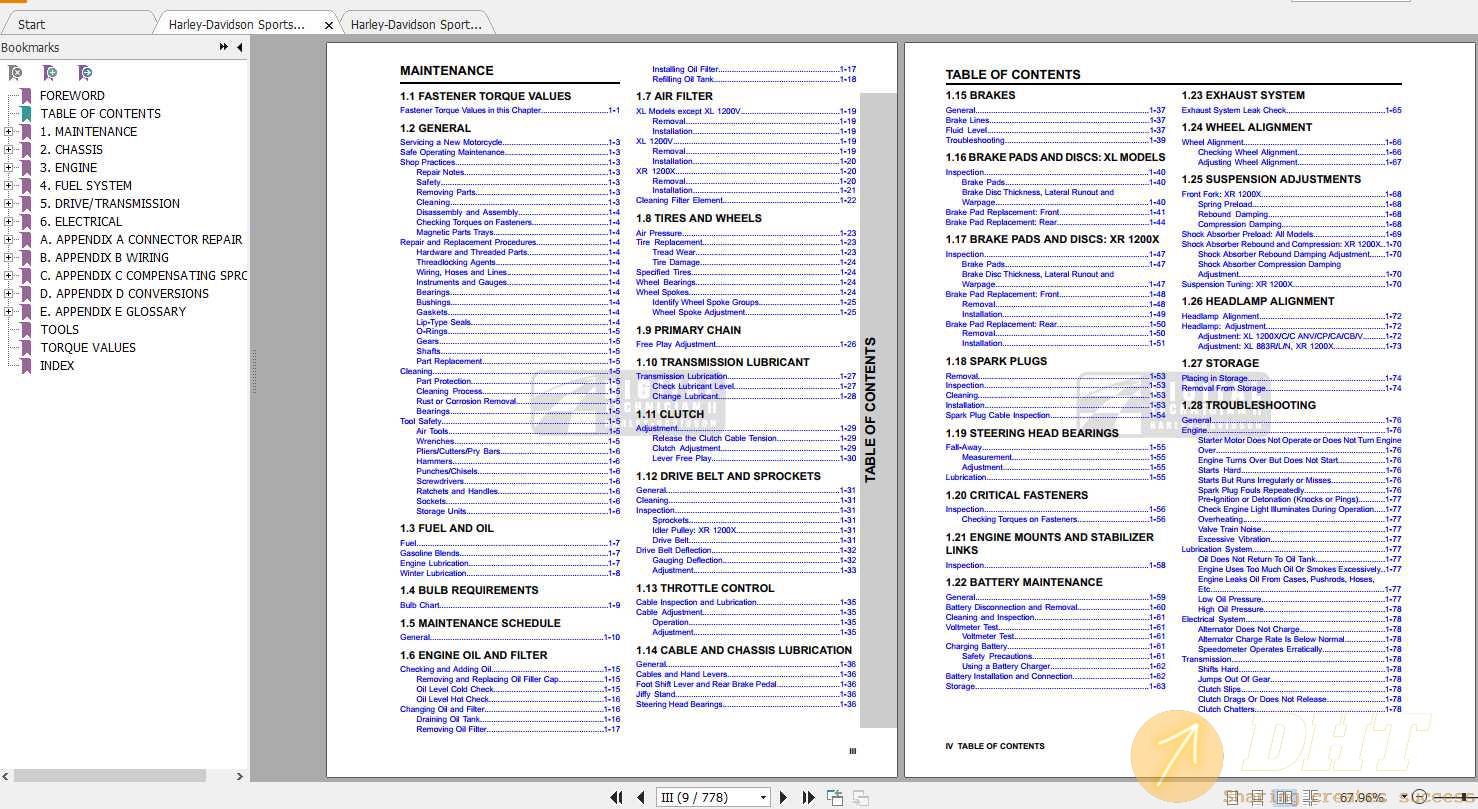Click the delete bookmark icon in Bookmarks panel

(x=15, y=73)
